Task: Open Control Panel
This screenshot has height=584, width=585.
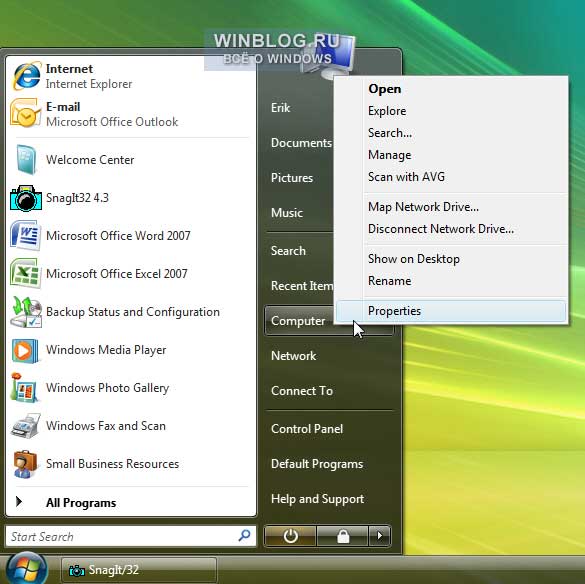Action: coord(307,429)
